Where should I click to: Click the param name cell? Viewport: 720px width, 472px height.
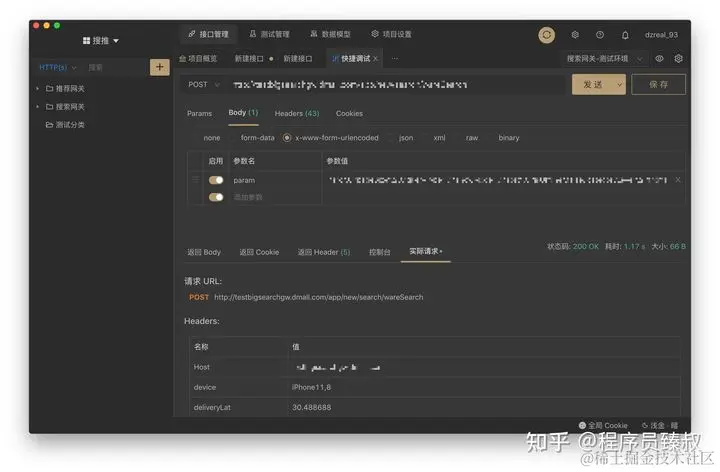(x=276, y=180)
